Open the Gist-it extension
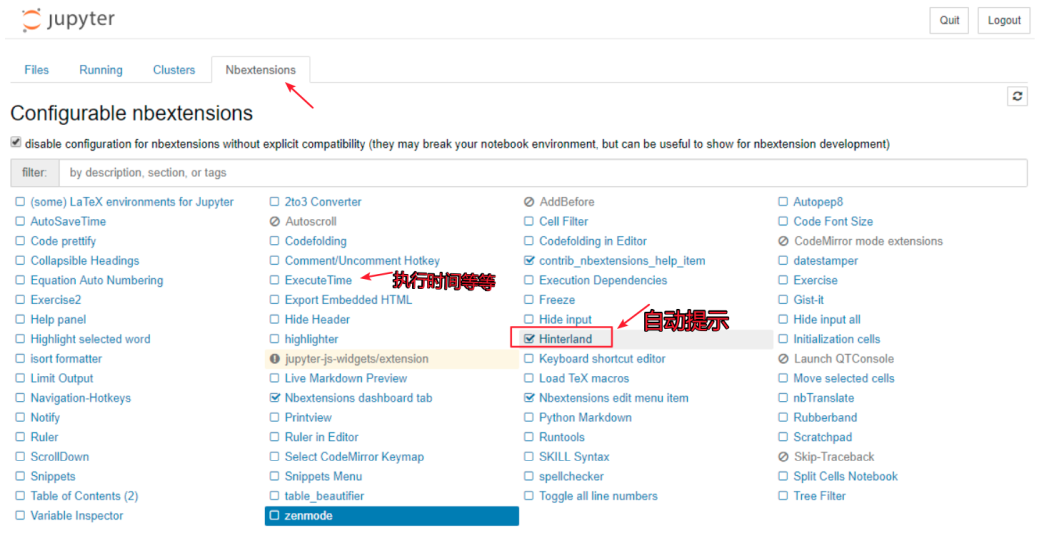 point(808,300)
